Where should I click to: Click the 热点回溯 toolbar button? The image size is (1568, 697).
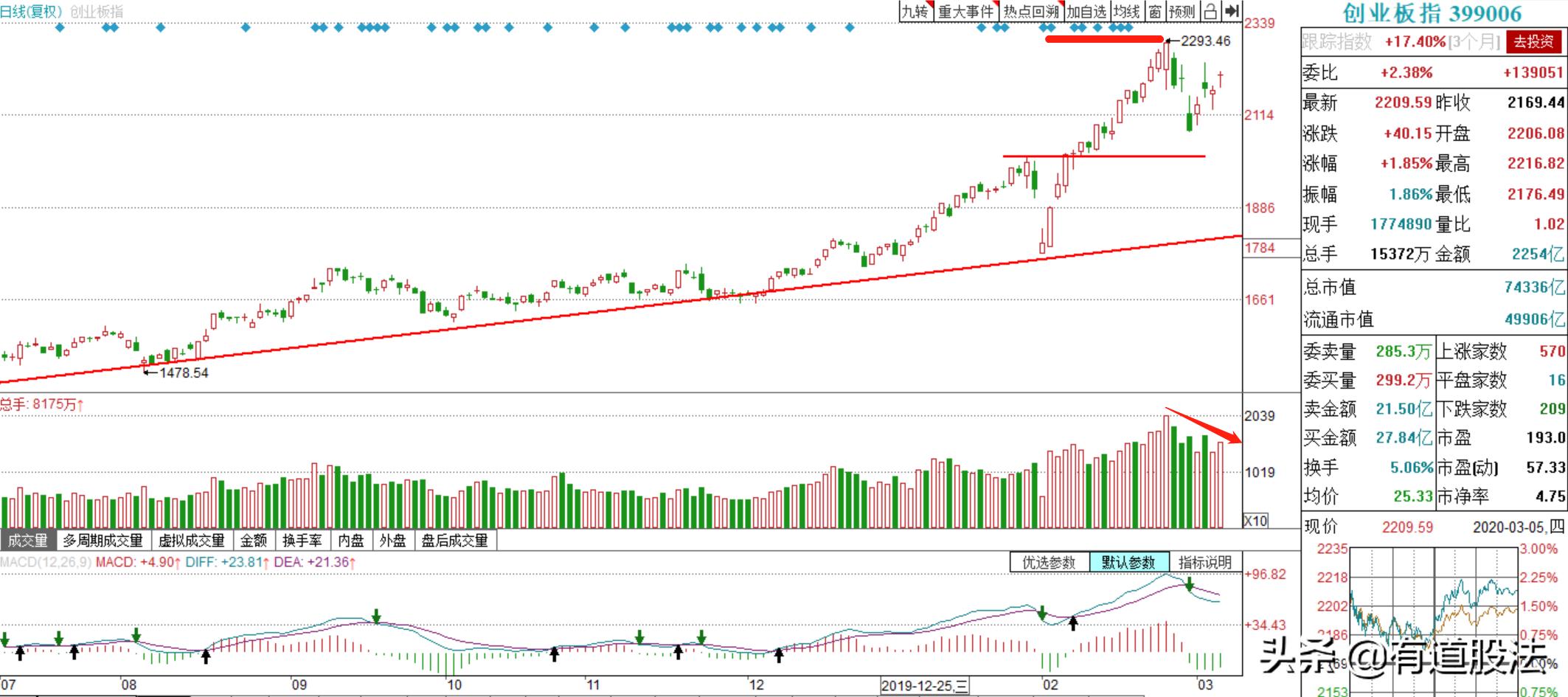1031,11
